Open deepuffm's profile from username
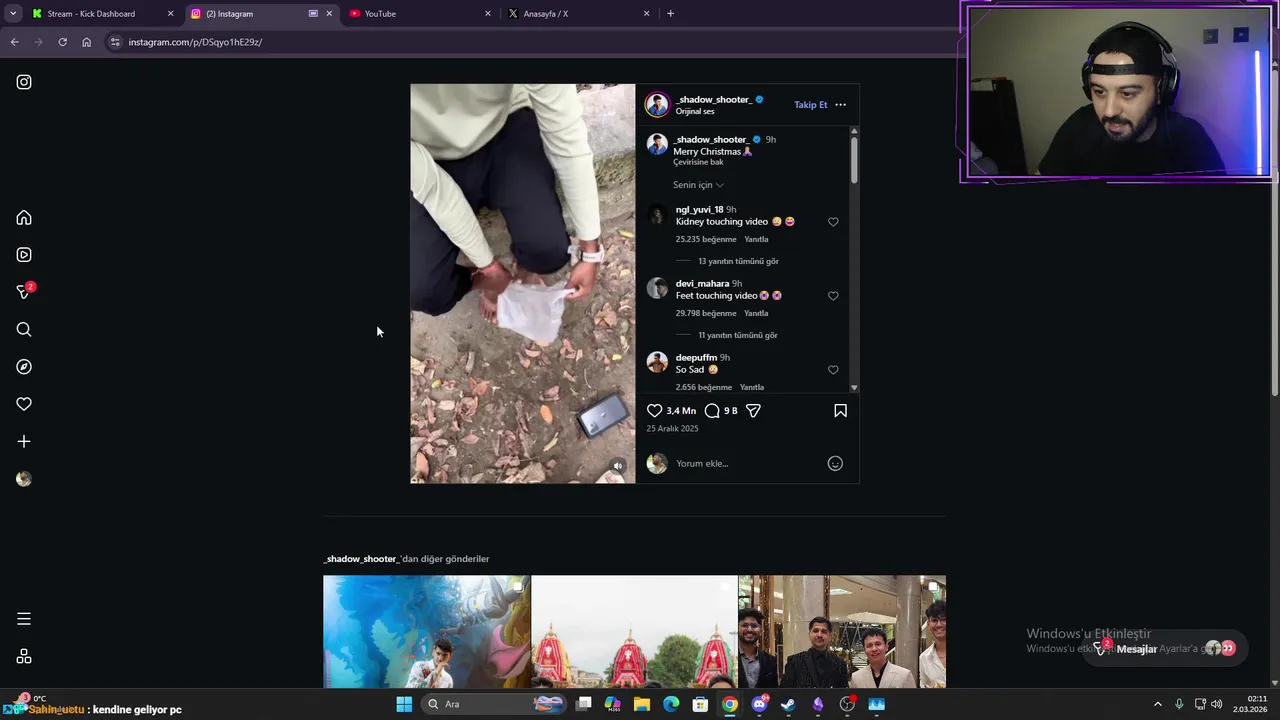The width and height of the screenshot is (1280, 720). tap(696, 358)
